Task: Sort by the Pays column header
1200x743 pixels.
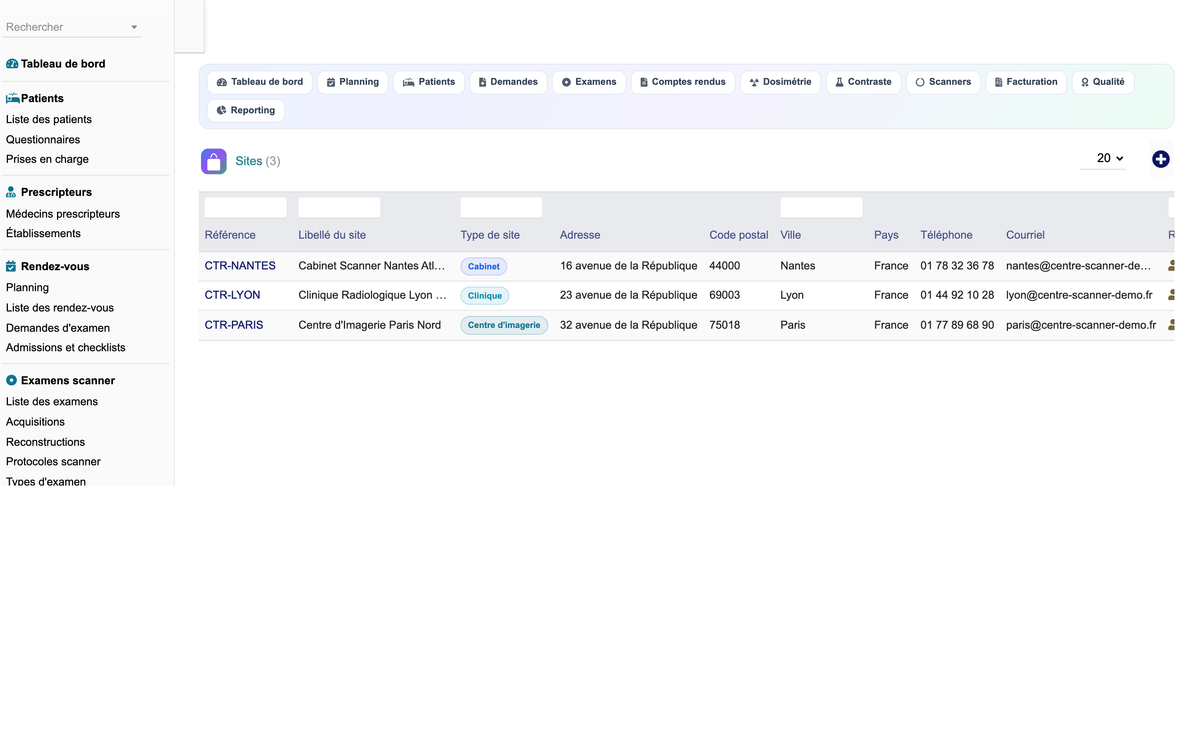Action: tap(886, 235)
